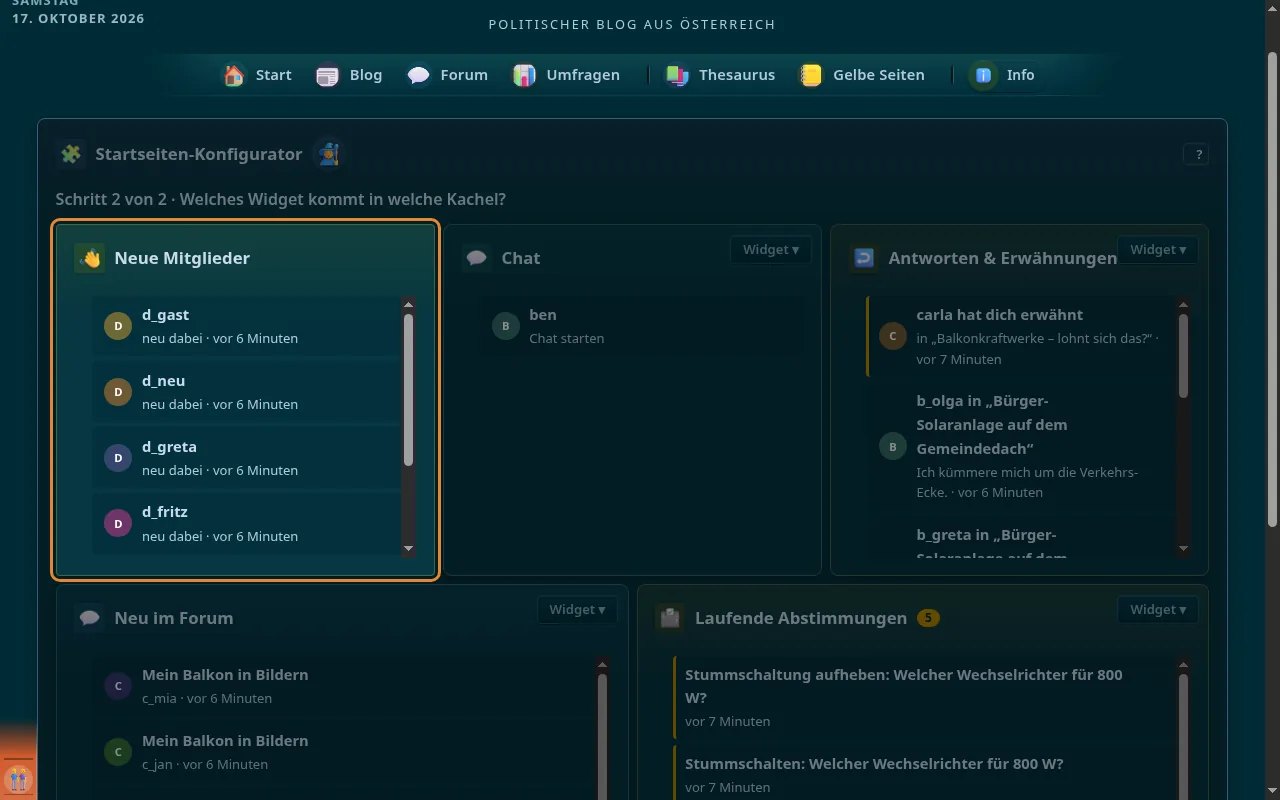This screenshot has width=1280, height=800.
Task: Navigate to Gelbe Seiten
Action: (x=863, y=75)
